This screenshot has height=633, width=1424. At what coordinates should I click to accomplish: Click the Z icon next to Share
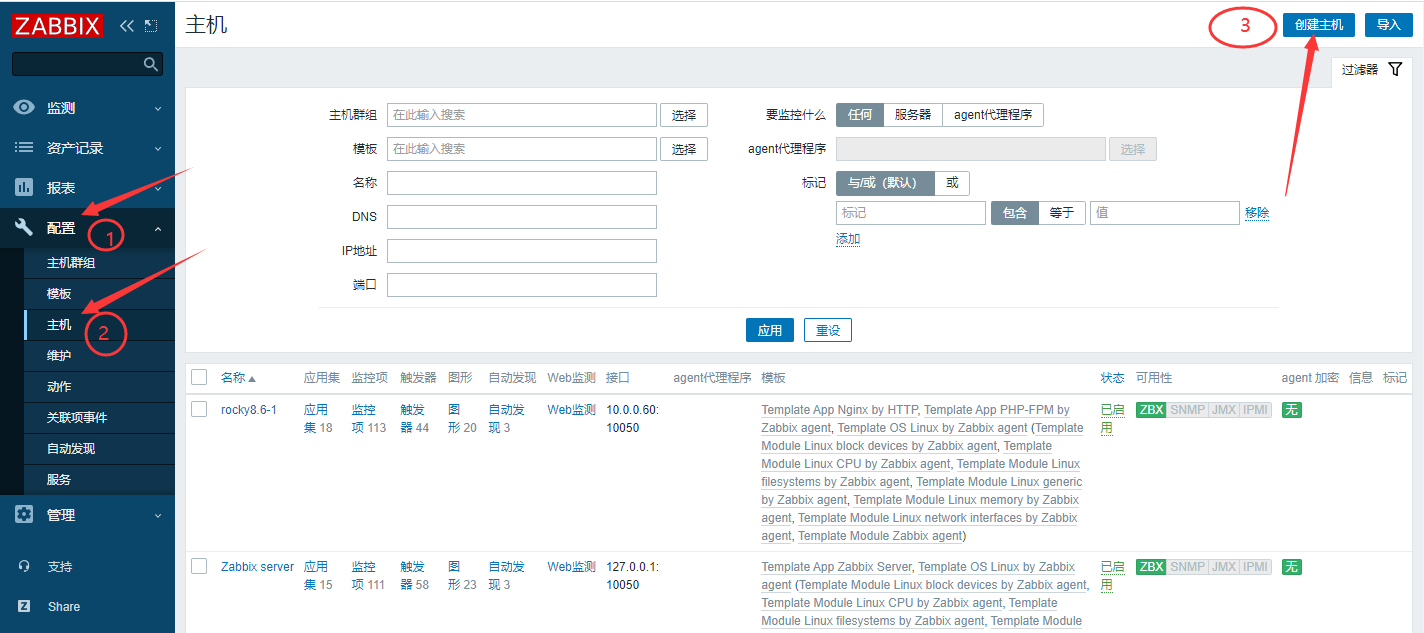[x=24, y=606]
